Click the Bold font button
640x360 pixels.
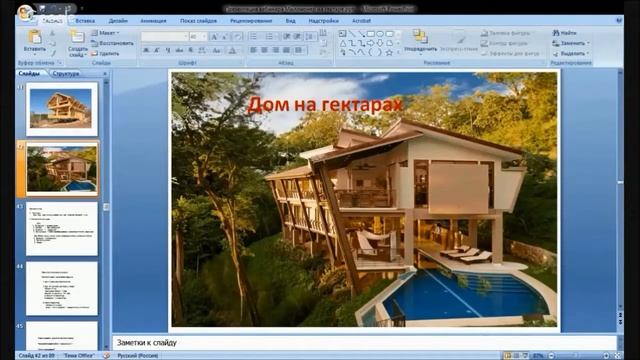(146, 50)
